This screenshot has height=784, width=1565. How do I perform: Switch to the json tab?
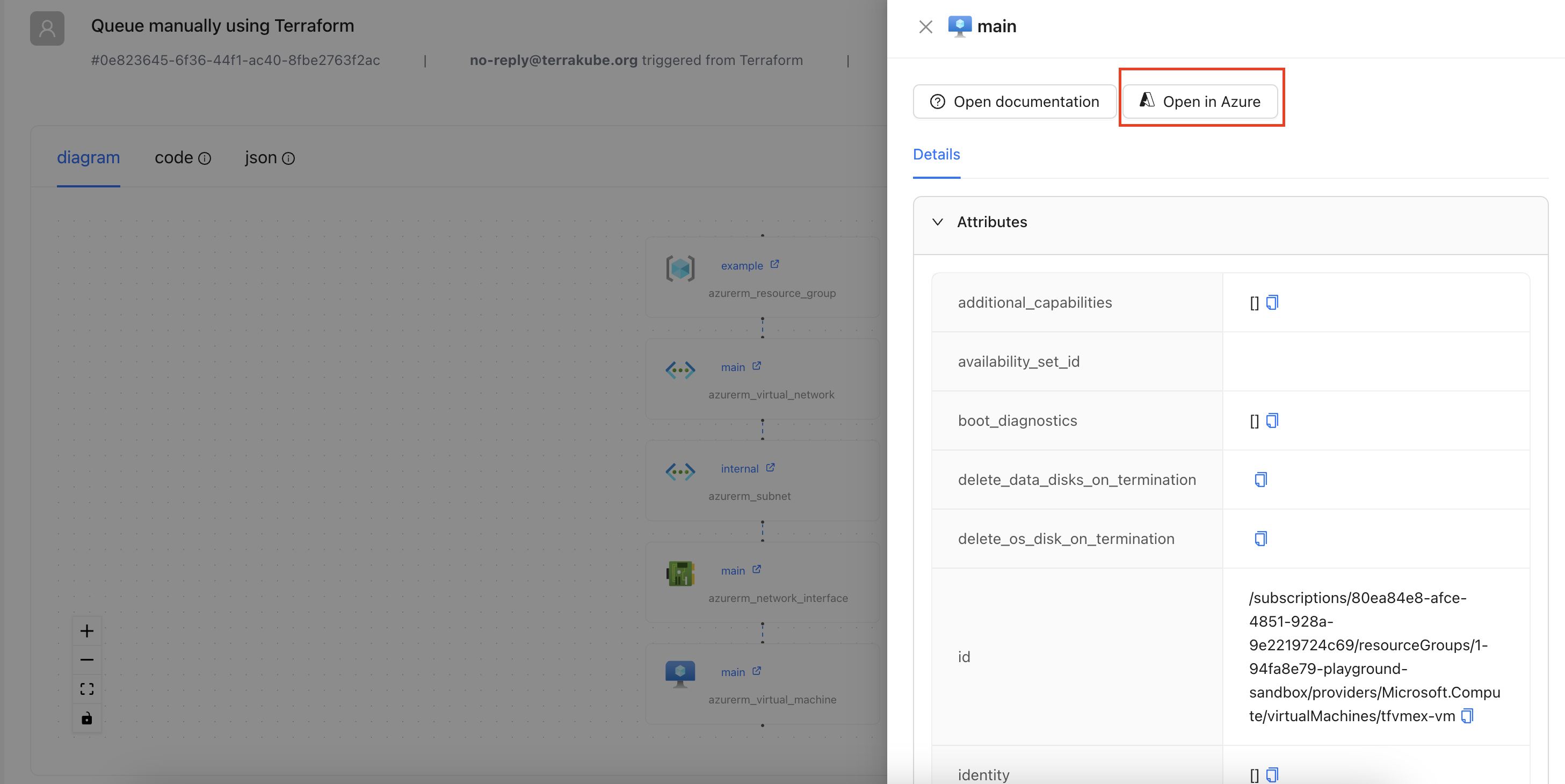[x=260, y=158]
